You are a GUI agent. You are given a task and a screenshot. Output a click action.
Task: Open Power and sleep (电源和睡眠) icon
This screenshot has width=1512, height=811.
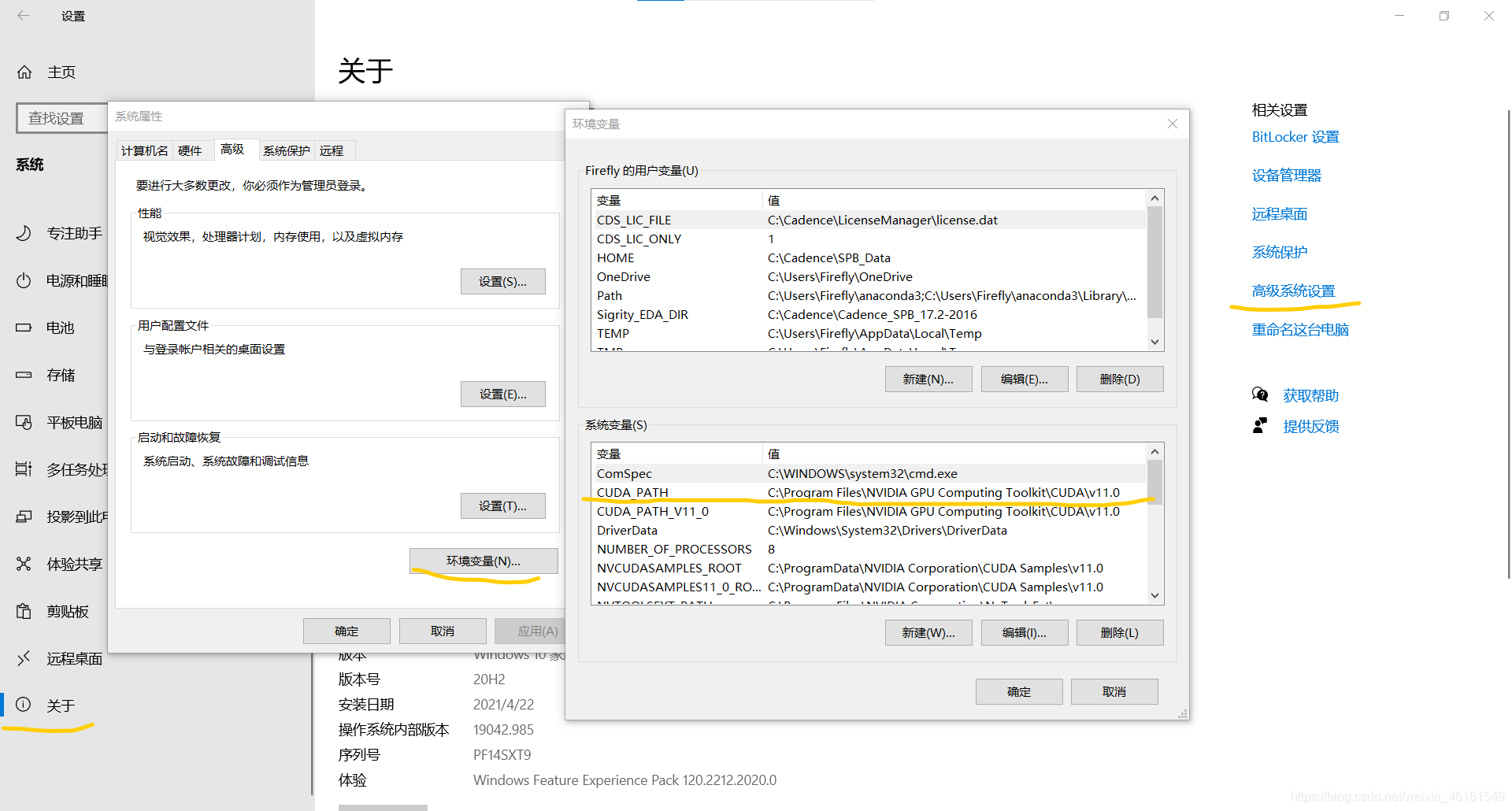click(24, 280)
